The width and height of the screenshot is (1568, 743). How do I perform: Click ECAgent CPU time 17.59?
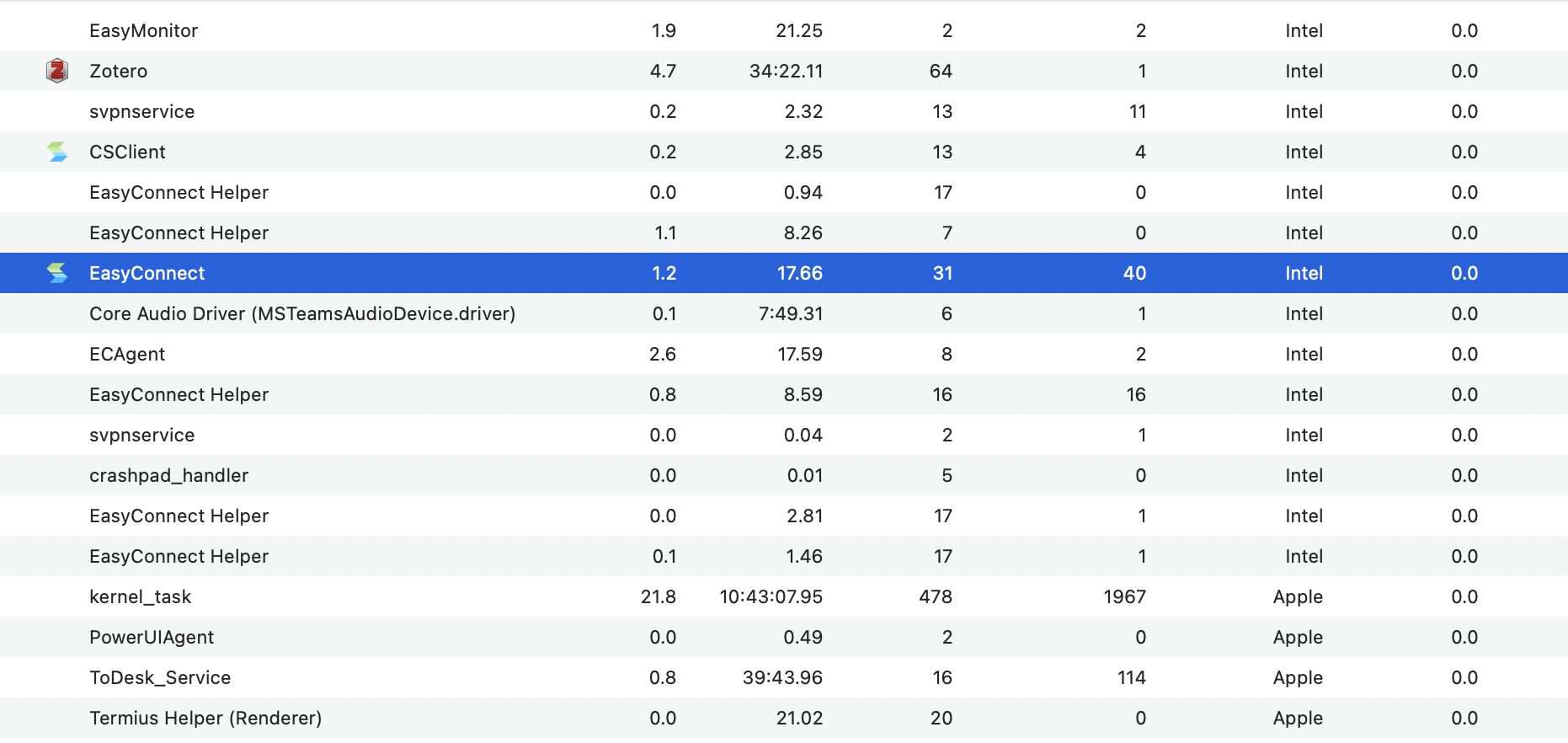800,354
